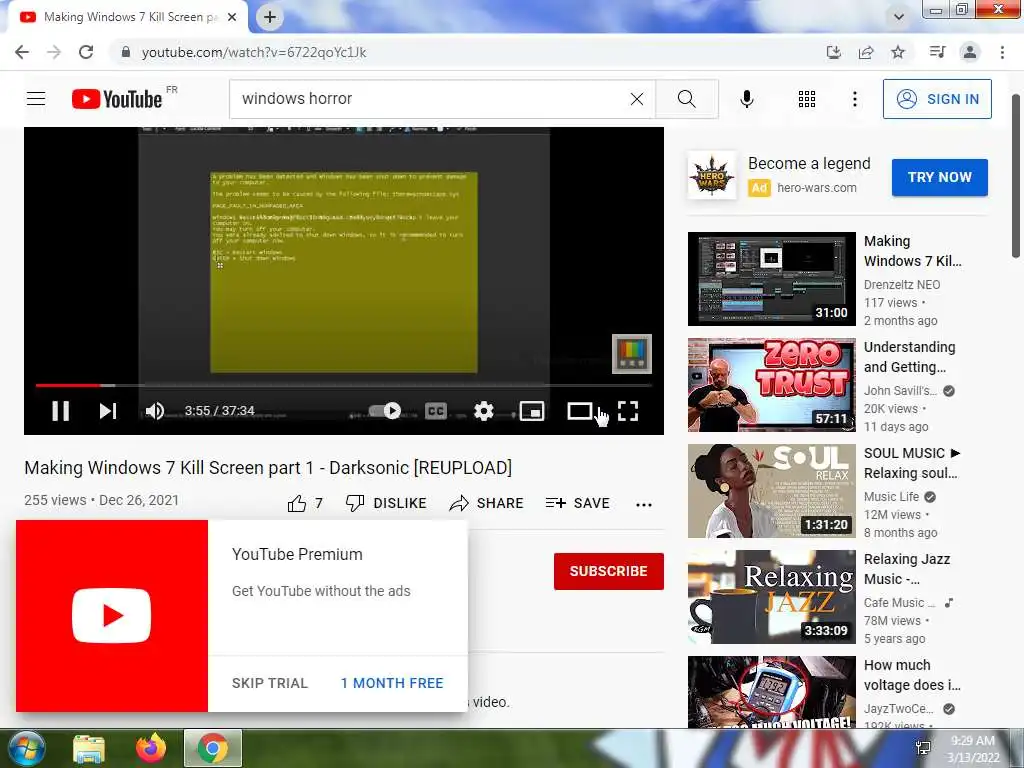Toggle closed captions CC button

point(436,411)
